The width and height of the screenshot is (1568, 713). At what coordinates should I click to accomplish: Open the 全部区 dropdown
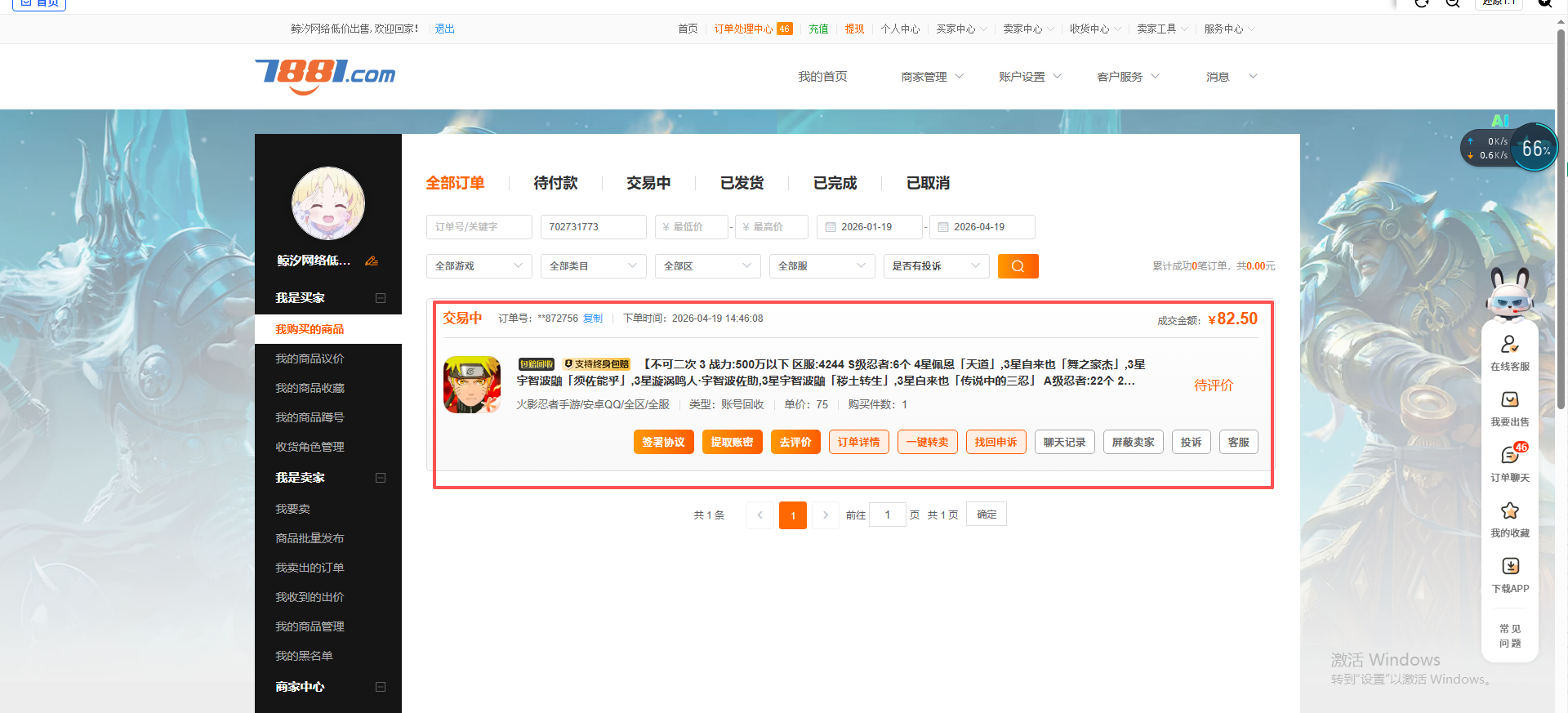click(708, 266)
